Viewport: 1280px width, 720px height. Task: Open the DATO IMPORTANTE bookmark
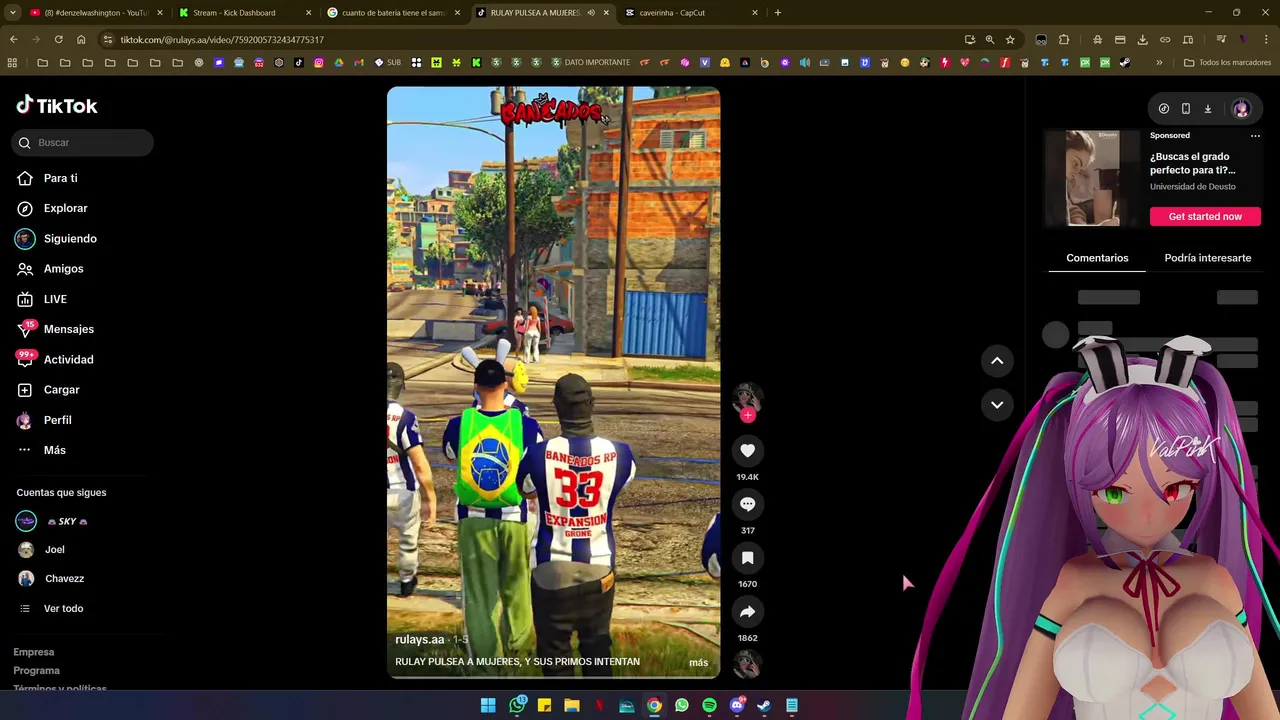590,63
